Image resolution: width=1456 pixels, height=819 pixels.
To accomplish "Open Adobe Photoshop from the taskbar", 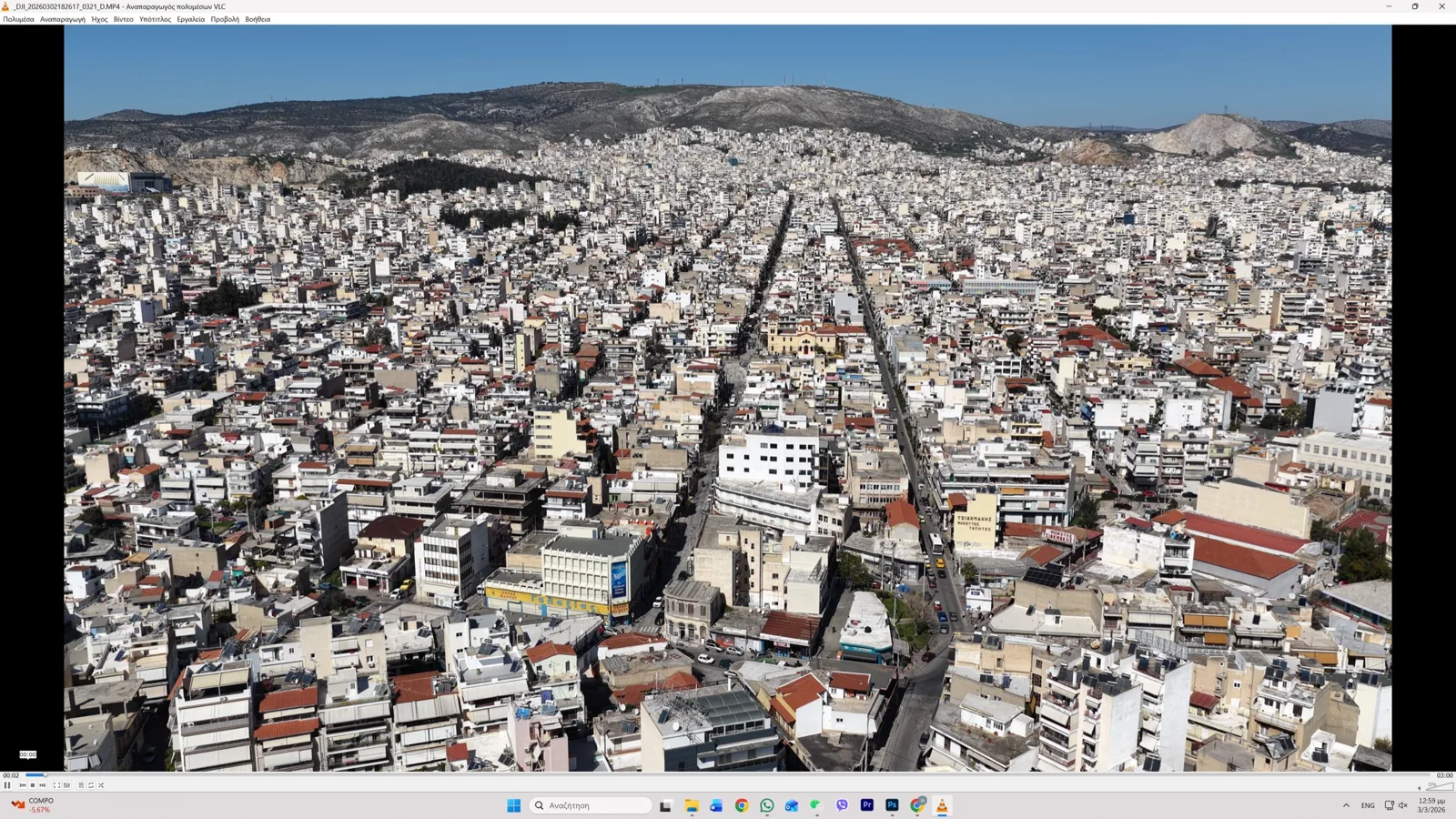I will 892,805.
